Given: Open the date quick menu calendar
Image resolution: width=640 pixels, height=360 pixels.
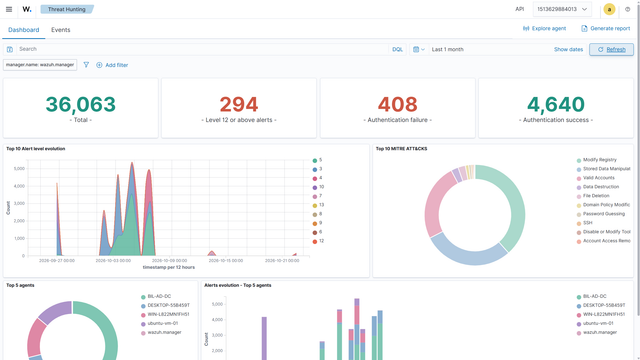Looking at the screenshot, I should pos(419,49).
